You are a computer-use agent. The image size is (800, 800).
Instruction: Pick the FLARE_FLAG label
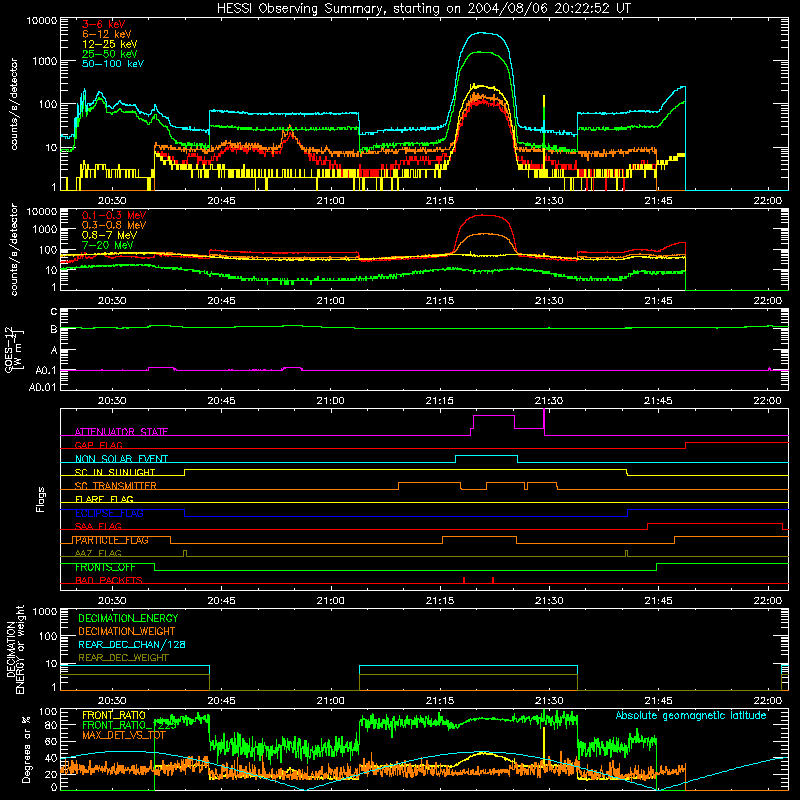pyautogui.click(x=104, y=499)
